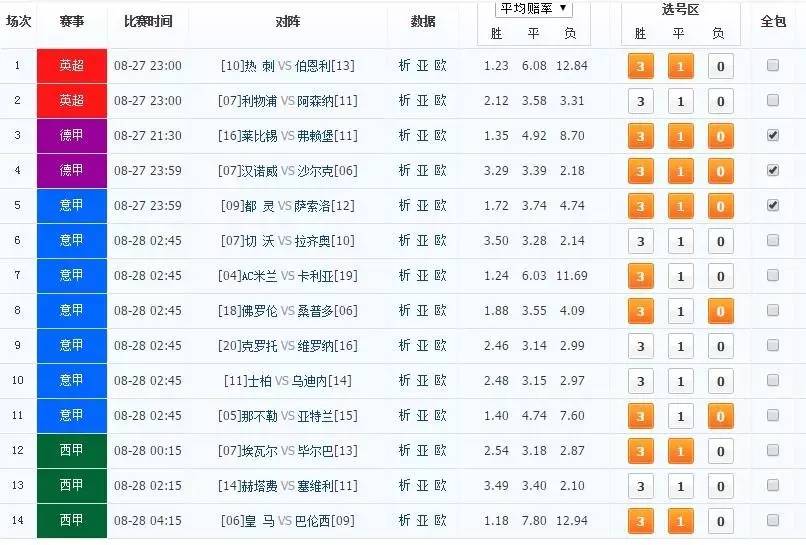Tick the 全包 checkbox for match 7
This screenshot has height=545, width=806.
point(773,275)
